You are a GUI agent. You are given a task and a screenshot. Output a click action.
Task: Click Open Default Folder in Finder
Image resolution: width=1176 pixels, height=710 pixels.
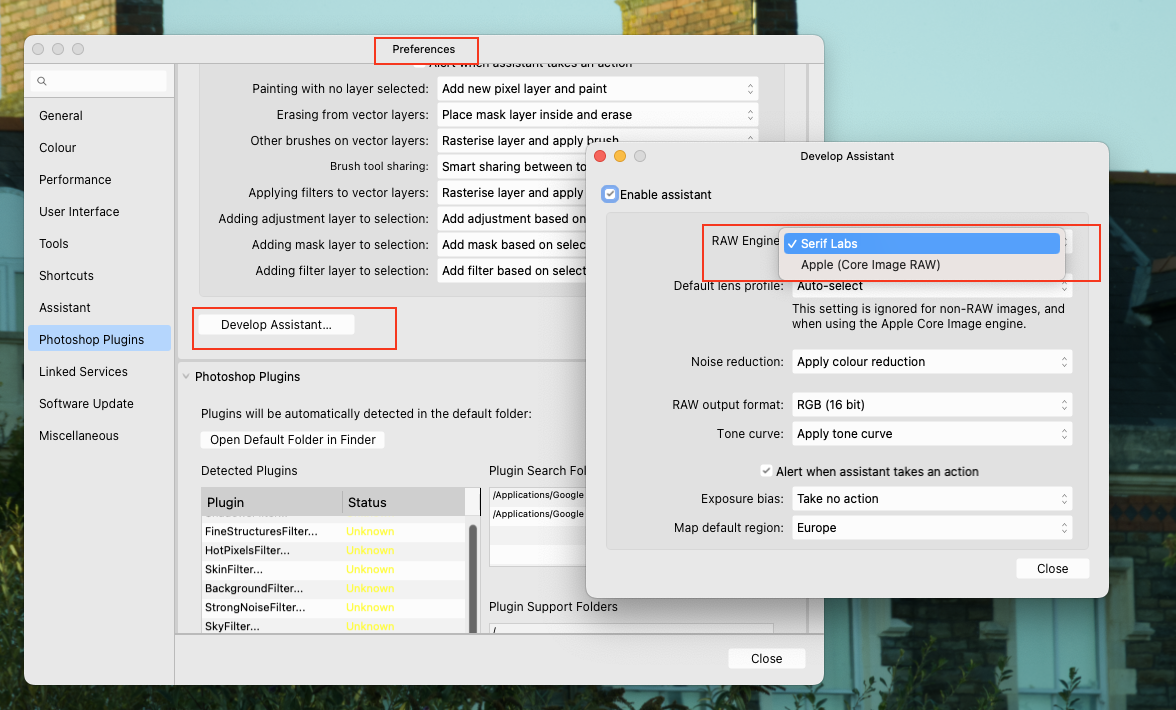[291, 439]
